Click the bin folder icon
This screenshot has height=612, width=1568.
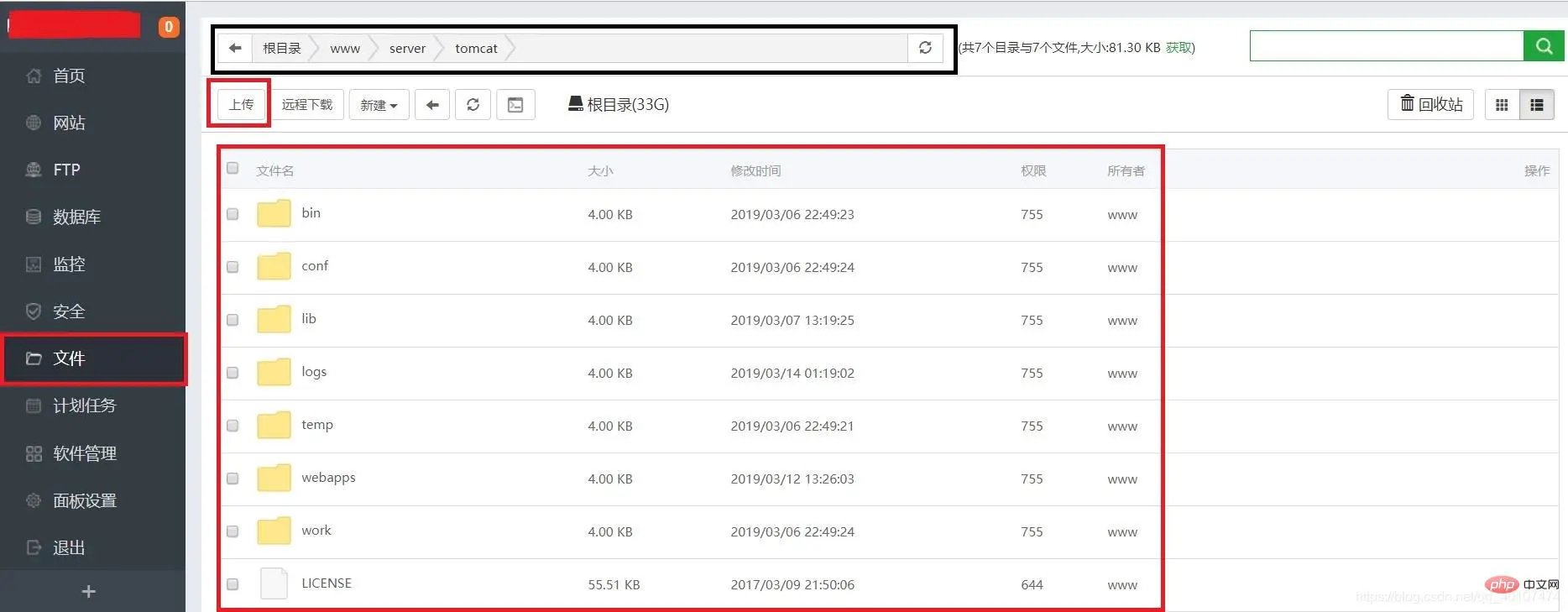coord(274,213)
